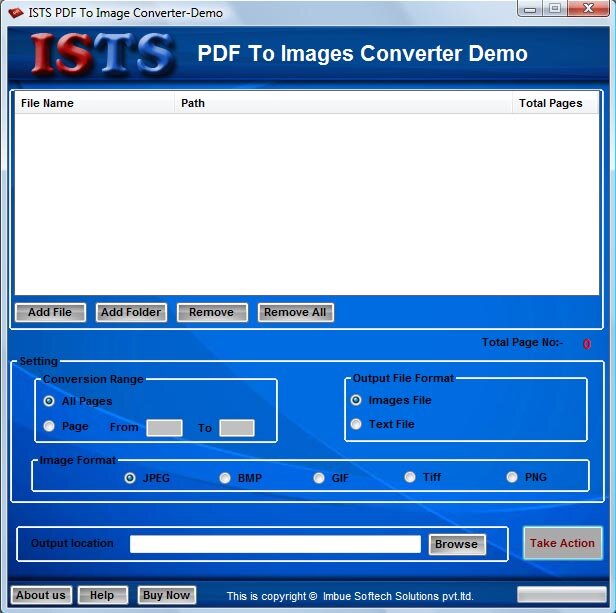Click the copyright Imbue Softech Solutions text
The image size is (616, 613).
pos(350,596)
